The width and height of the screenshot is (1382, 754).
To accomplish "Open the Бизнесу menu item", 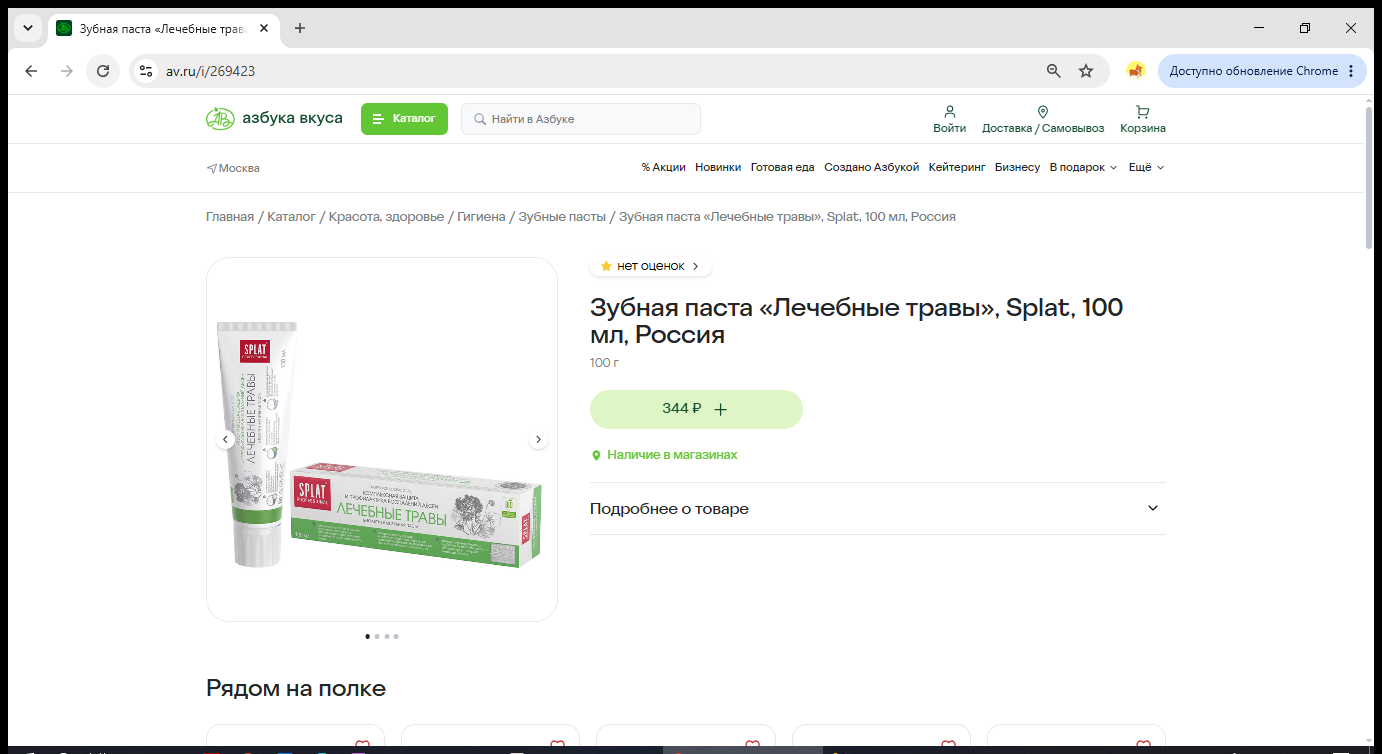I will click(x=1017, y=167).
